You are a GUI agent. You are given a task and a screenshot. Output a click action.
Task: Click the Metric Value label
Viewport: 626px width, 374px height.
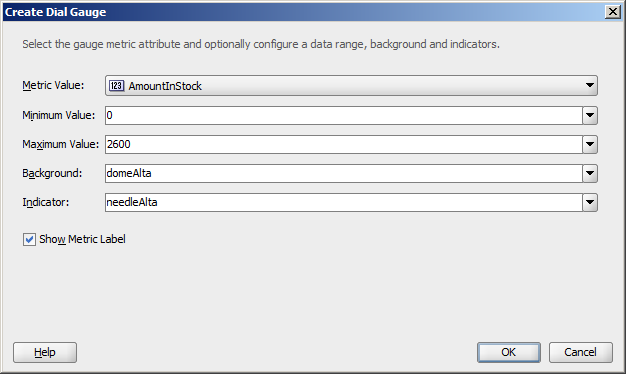tap(53, 85)
